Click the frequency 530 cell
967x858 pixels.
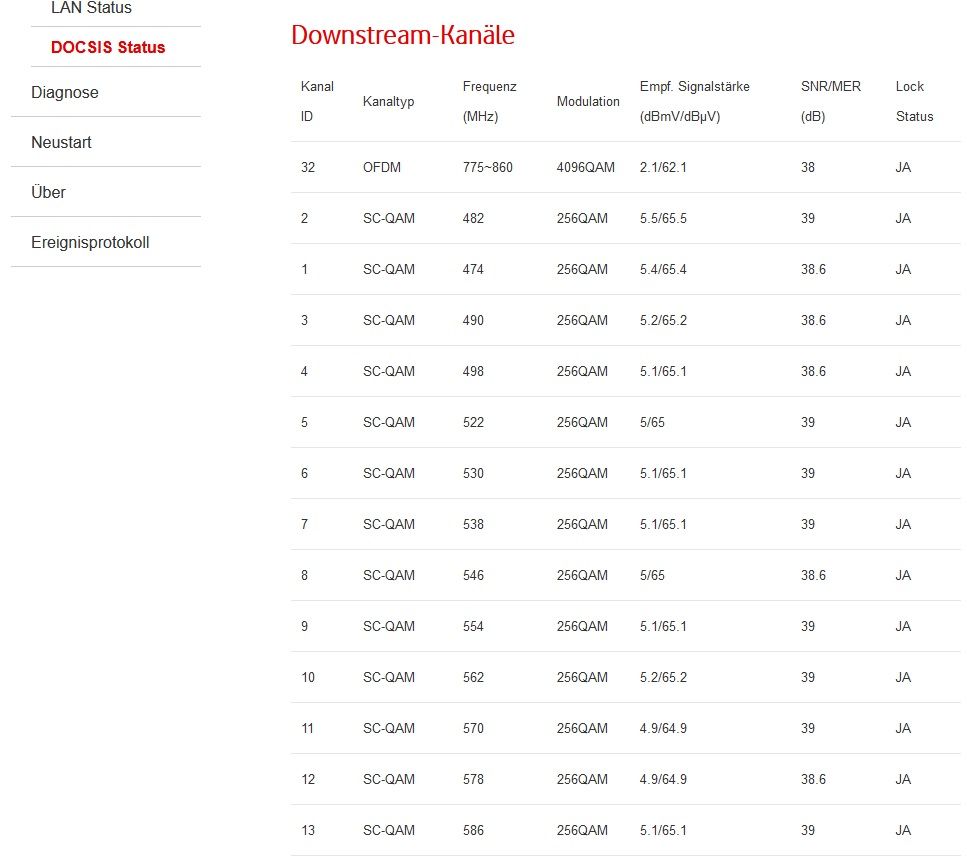pos(473,473)
